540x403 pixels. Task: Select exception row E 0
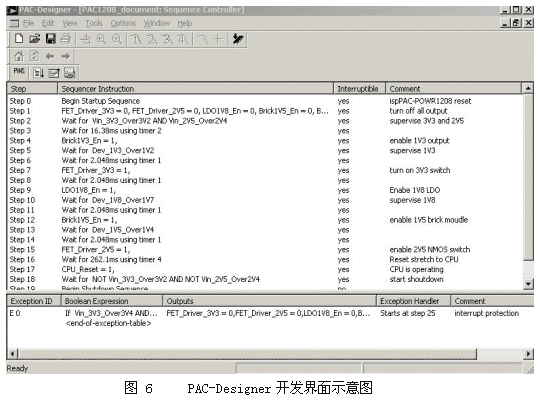click(x=270, y=313)
